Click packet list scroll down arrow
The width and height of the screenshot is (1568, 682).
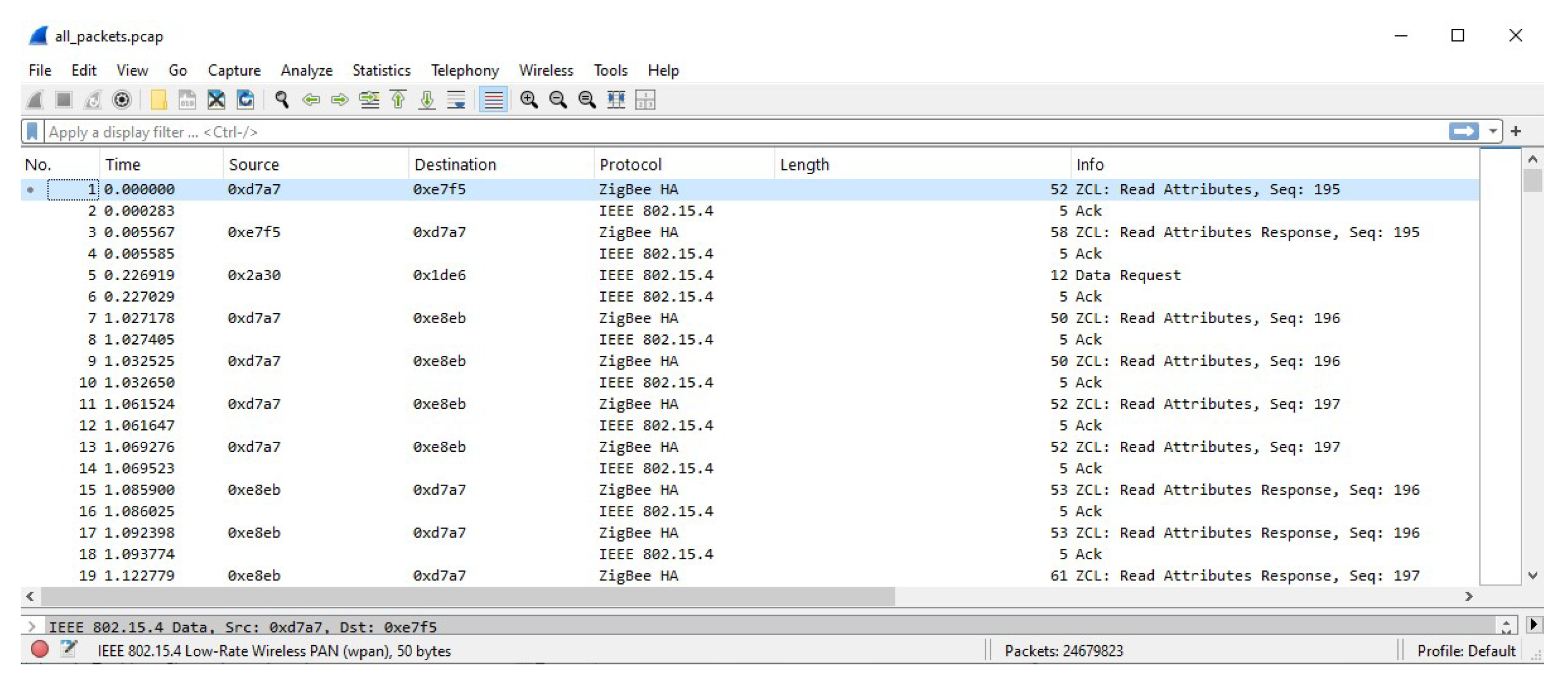1533,575
